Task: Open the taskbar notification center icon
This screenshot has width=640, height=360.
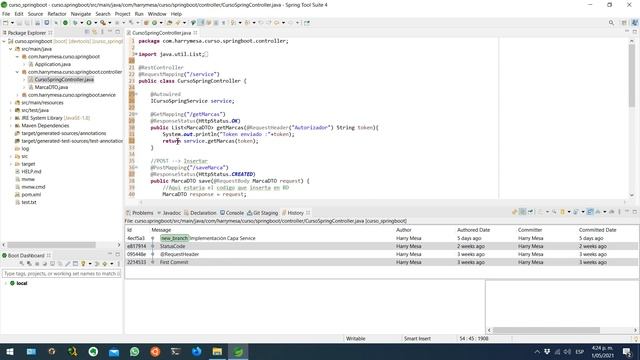Action: pos(627,352)
